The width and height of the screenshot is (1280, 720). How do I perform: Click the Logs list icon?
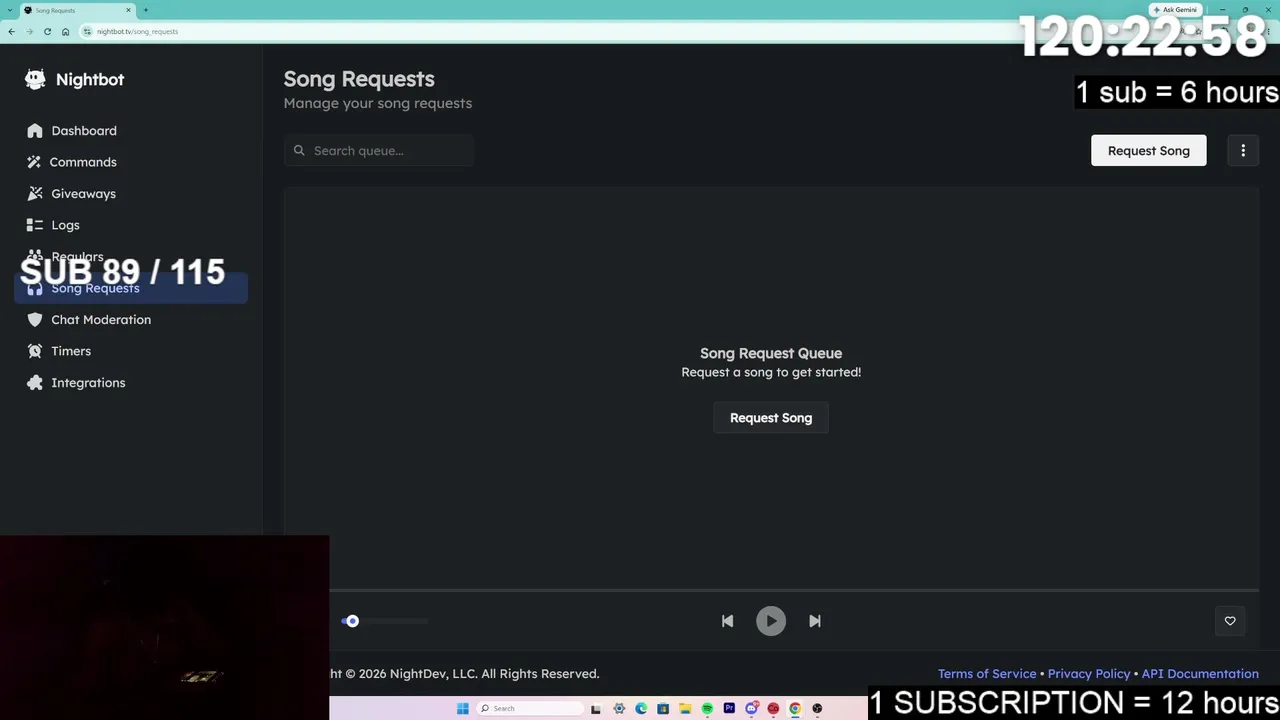[x=35, y=225]
